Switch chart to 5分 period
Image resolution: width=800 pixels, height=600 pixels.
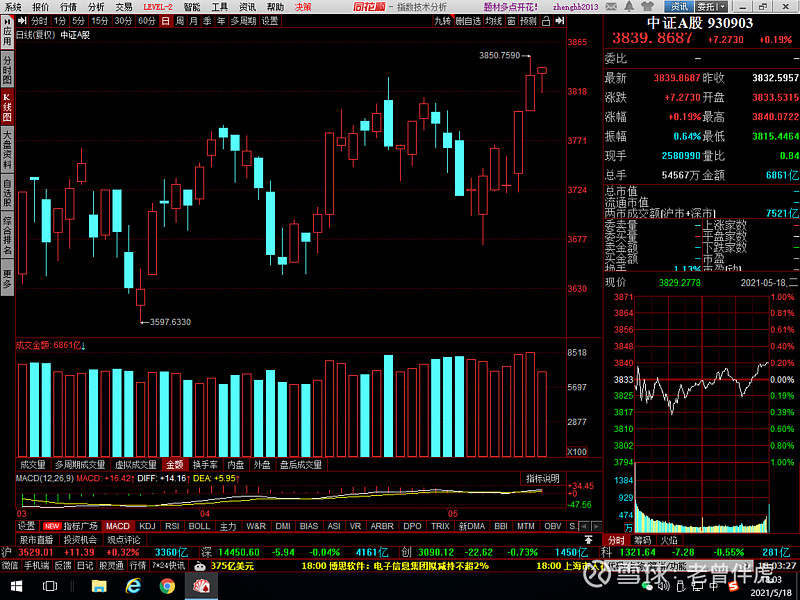78,21
